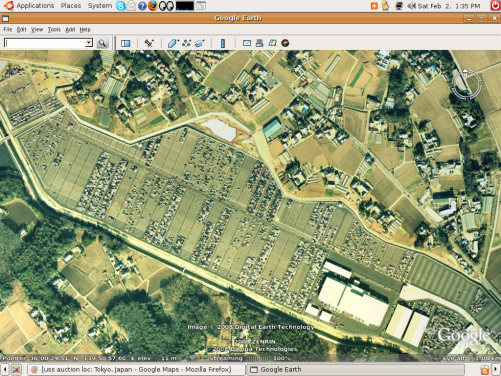Click the show in Google Maps icon
501x376 pixels.
point(272,43)
